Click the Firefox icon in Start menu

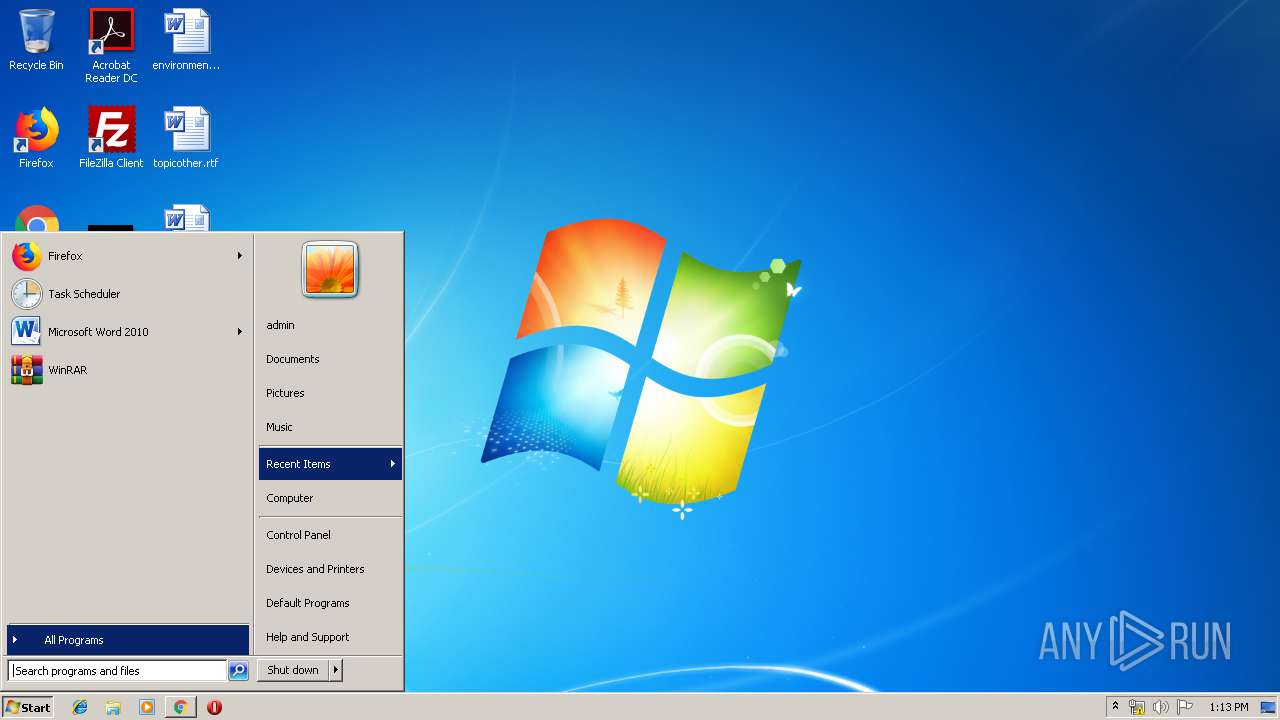click(27, 256)
